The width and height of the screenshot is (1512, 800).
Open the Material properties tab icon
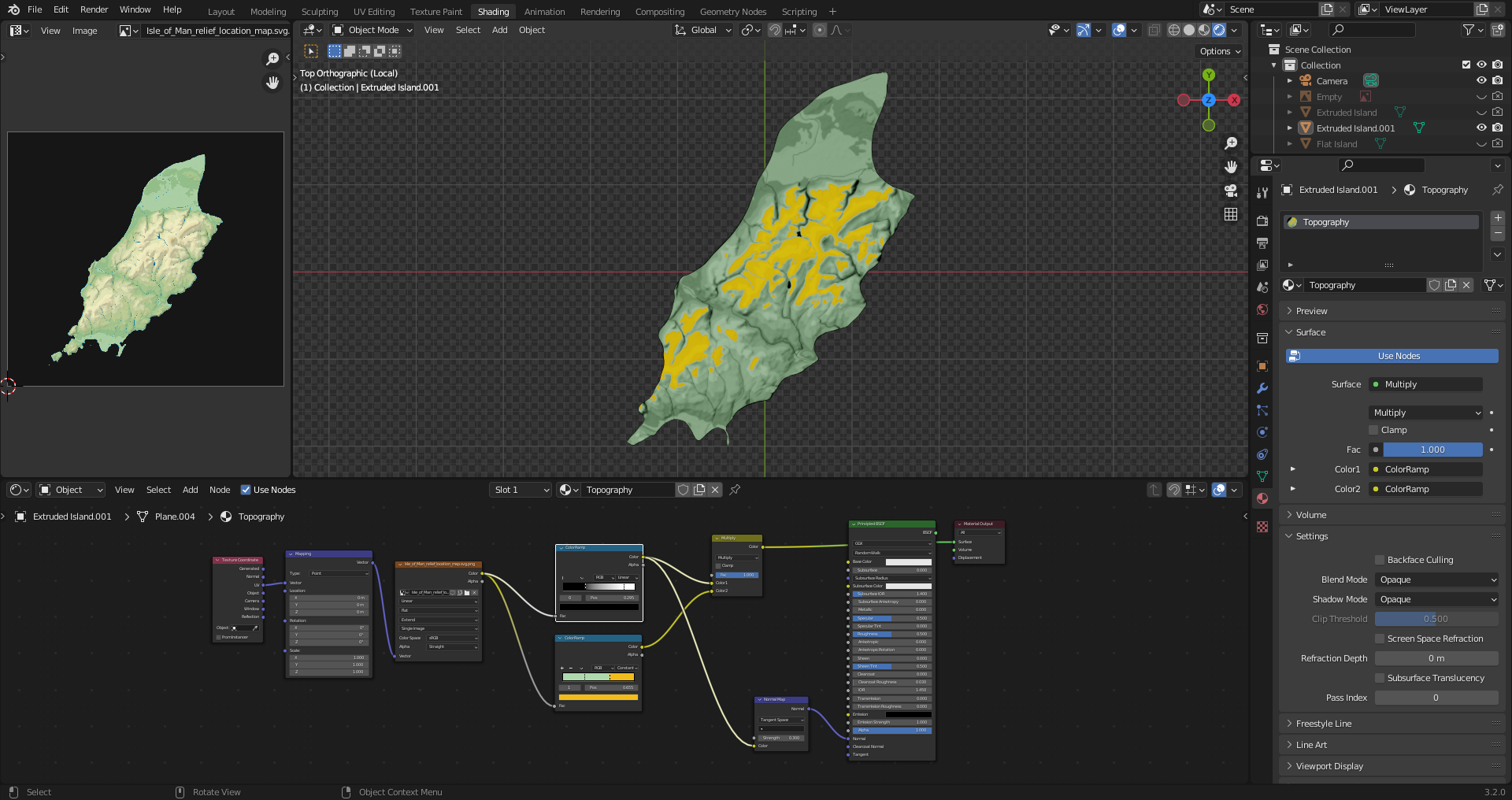pos(1262,498)
